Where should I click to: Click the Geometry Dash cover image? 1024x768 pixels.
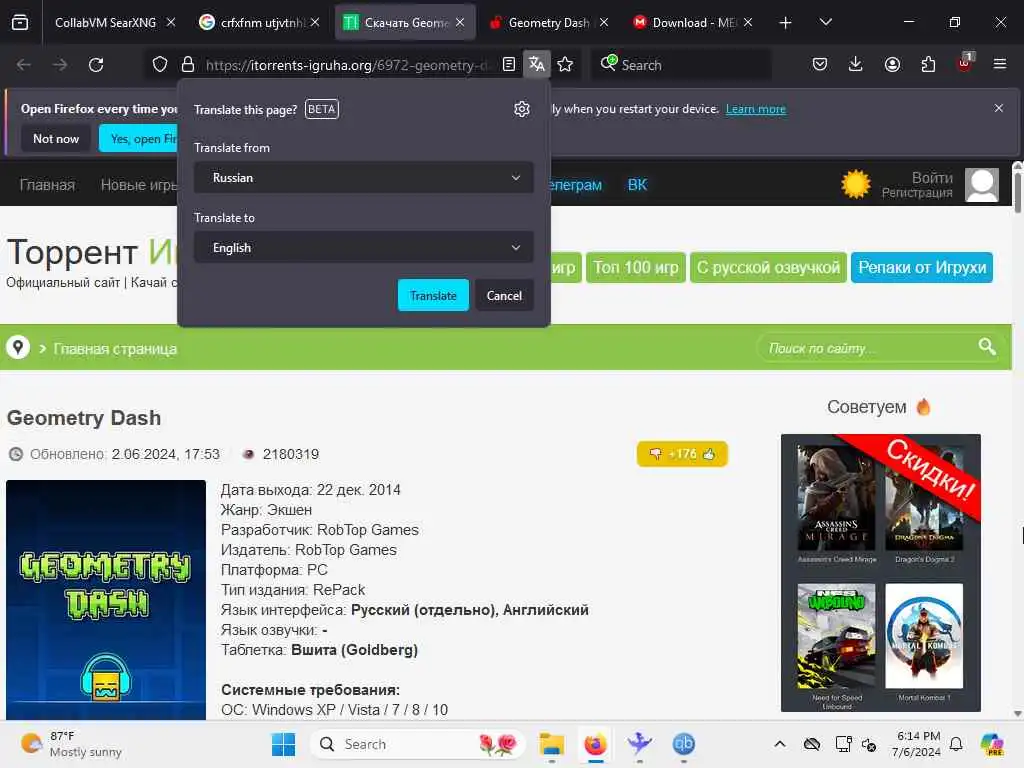pos(106,600)
